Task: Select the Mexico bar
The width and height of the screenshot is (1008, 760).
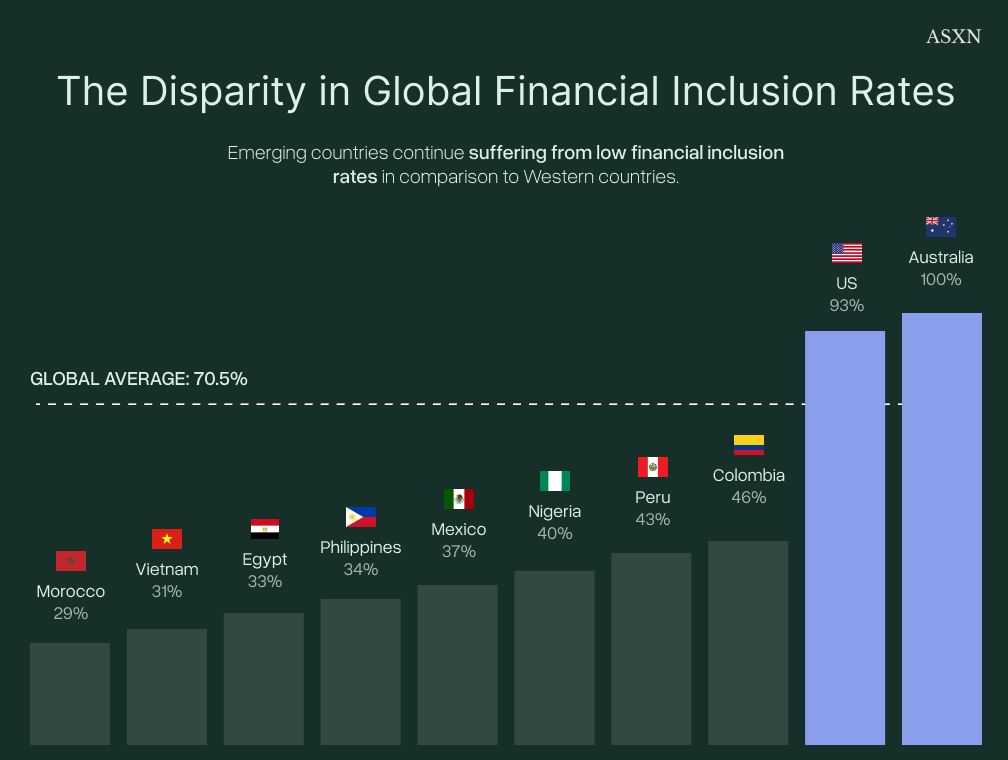Action: pos(457,665)
